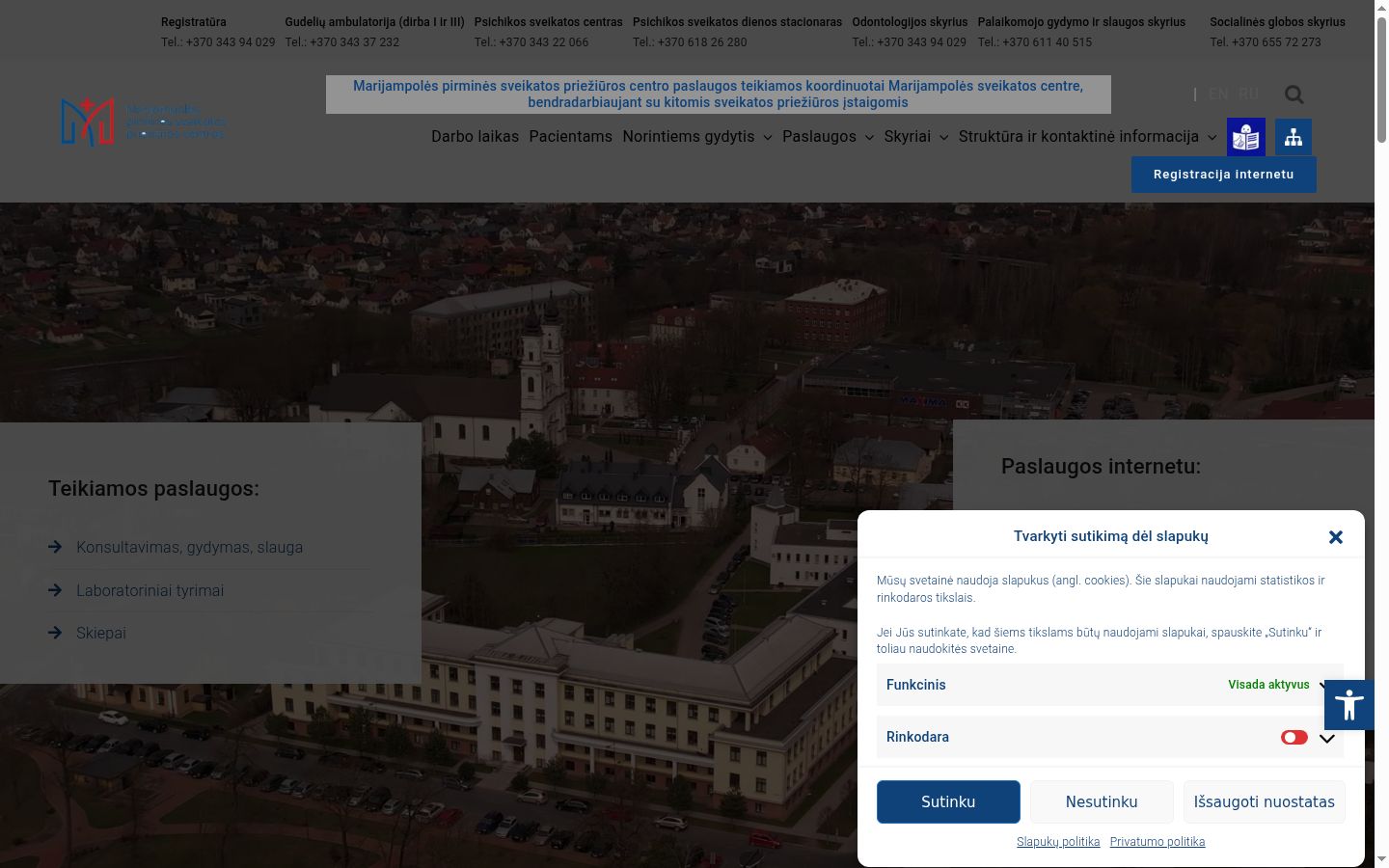Click Psichikos sveikatos dienos stacionaras phone
The width and height of the screenshot is (1389, 868).
click(x=690, y=42)
